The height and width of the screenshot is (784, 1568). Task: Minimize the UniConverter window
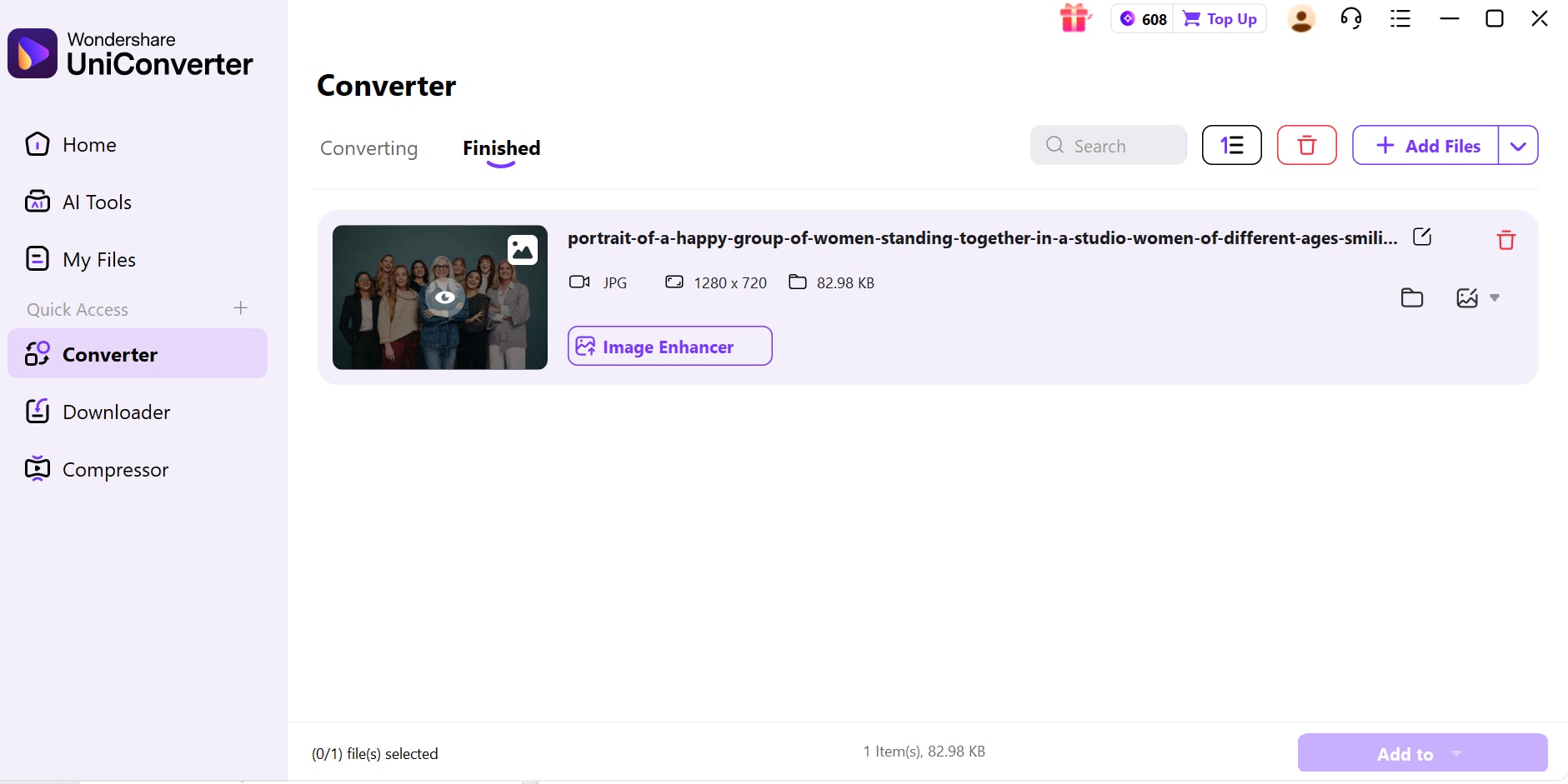point(1450,18)
